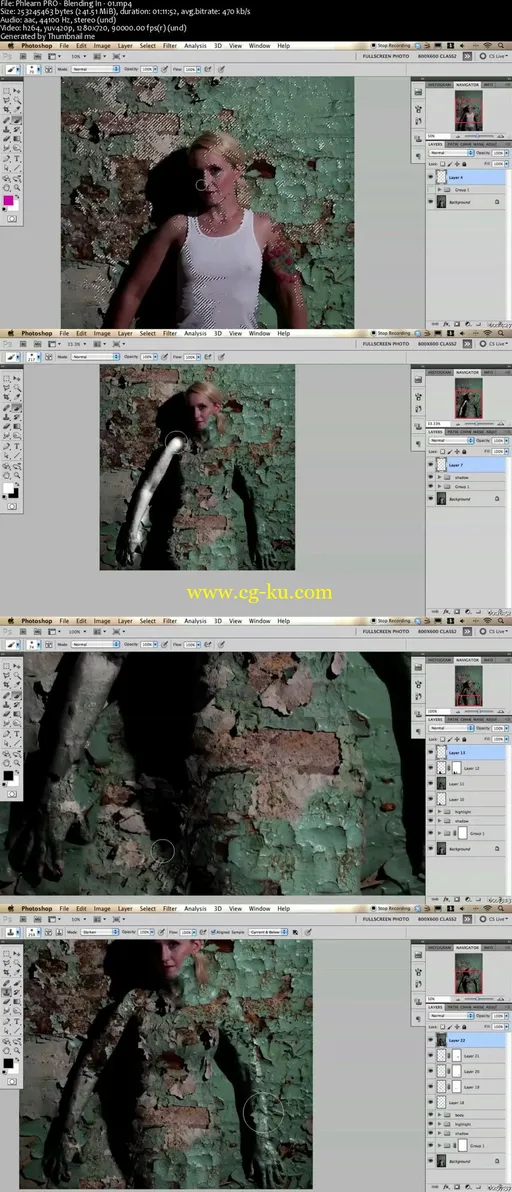Click the Navigator preview thumbnail in second frame

click(x=469, y=398)
